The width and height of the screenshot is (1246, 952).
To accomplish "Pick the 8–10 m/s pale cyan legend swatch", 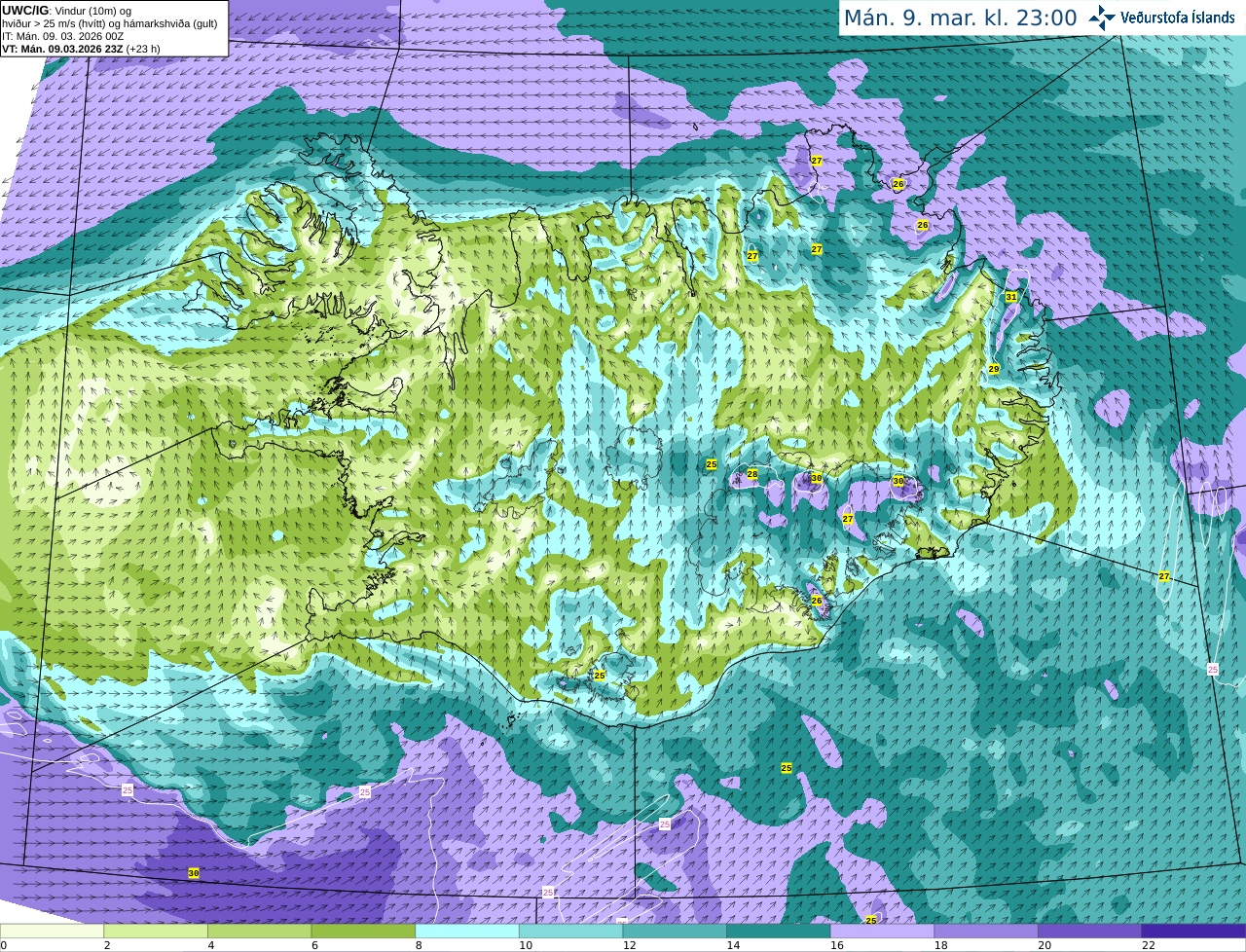I will pyautogui.click(x=467, y=931).
